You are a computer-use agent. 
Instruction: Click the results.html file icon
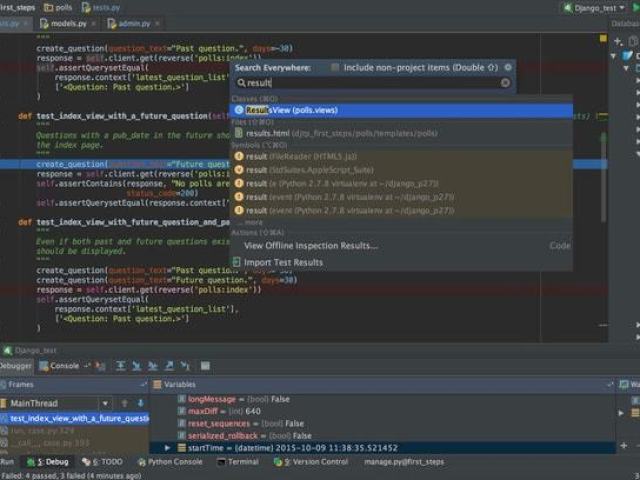click(239, 133)
